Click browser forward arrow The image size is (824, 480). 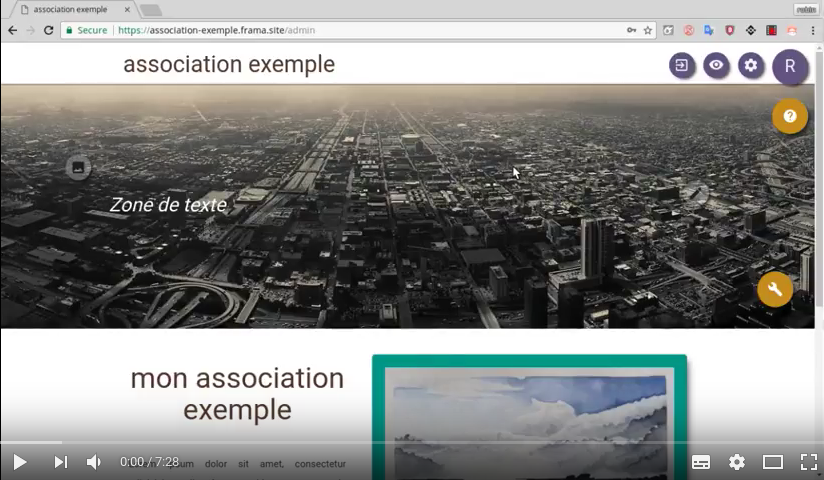30,30
